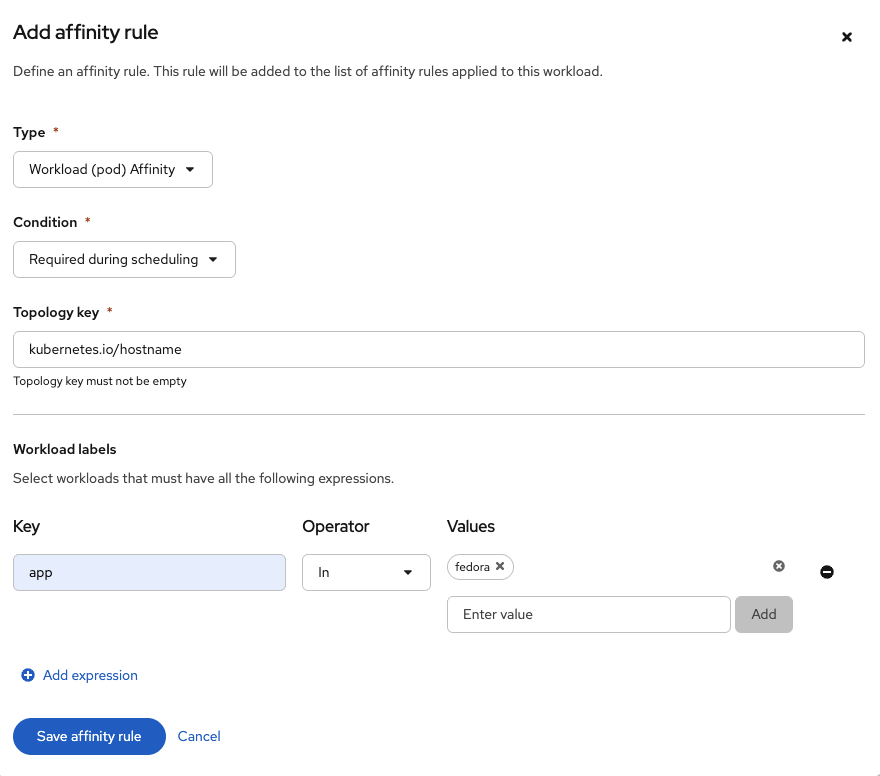Expand the Required during scheduling dropdown
This screenshot has height=776, width=880.
tap(114, 260)
